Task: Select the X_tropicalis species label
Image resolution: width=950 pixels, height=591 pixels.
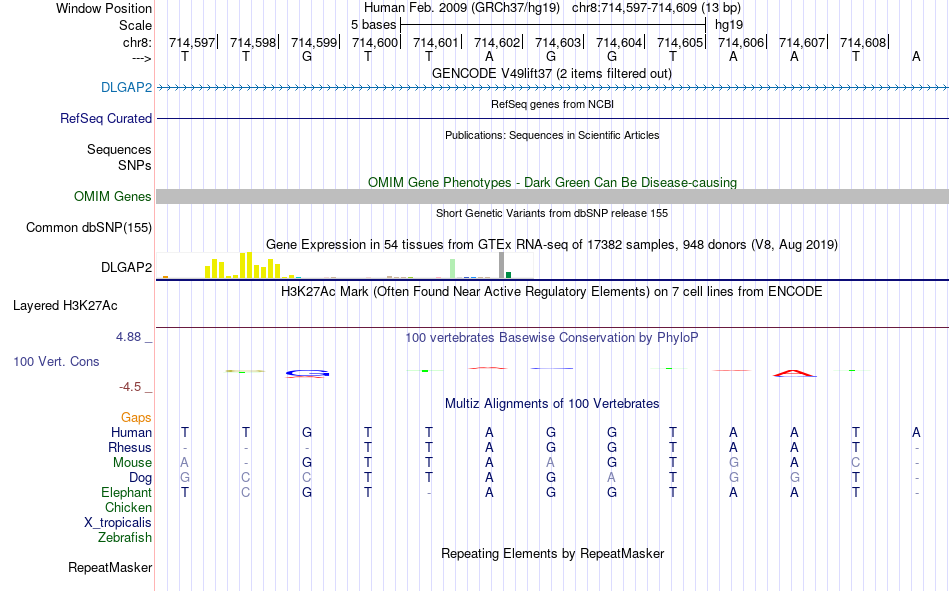Action: coord(118,523)
